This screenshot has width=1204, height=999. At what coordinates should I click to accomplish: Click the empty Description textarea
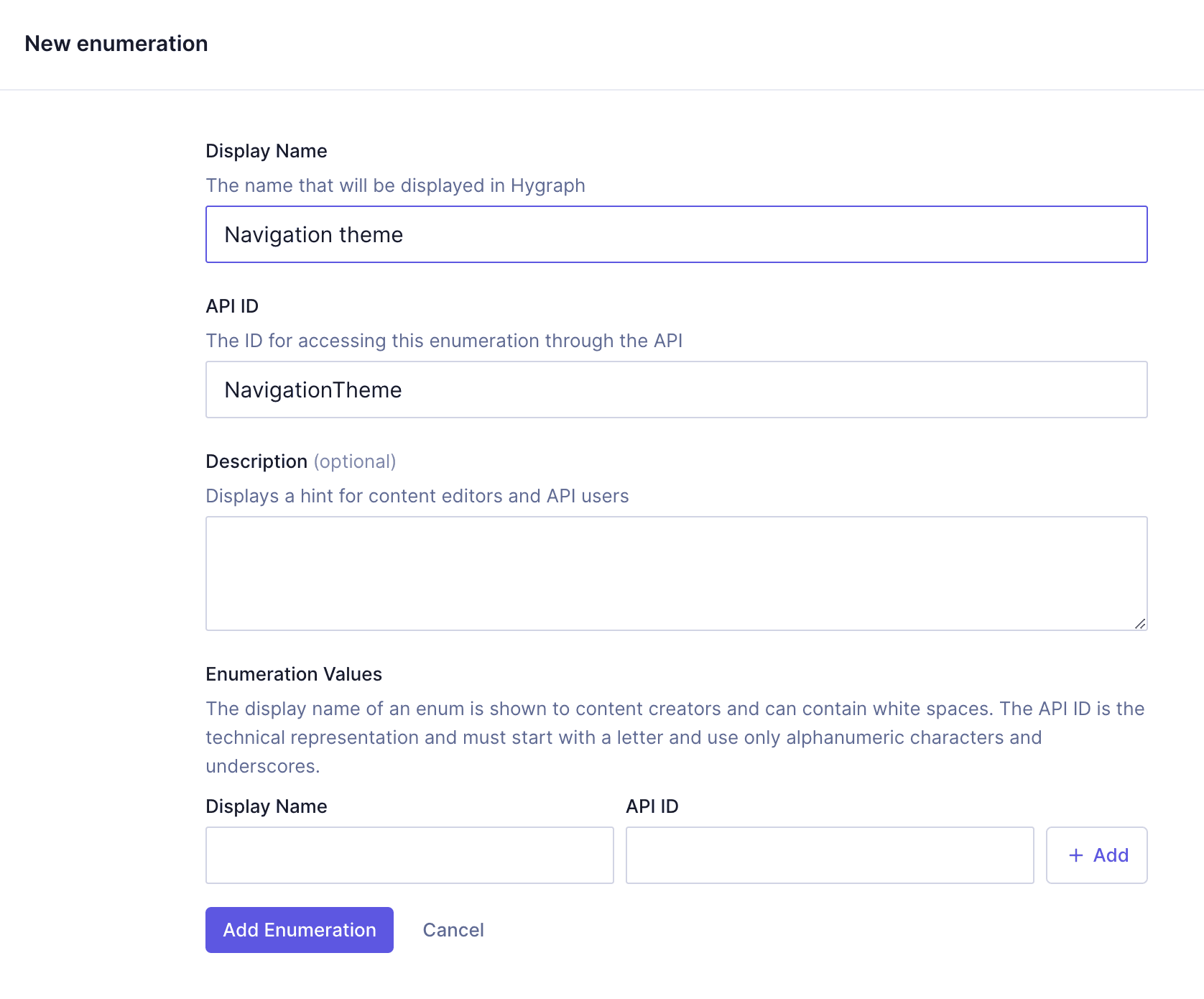[676, 573]
